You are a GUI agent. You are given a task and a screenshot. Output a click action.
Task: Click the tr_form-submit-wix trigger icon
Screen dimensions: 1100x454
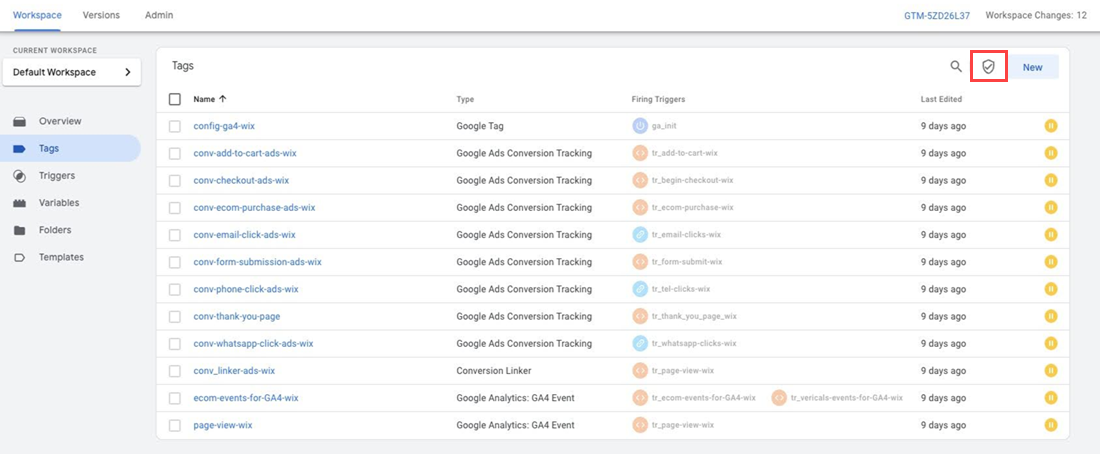pos(639,262)
